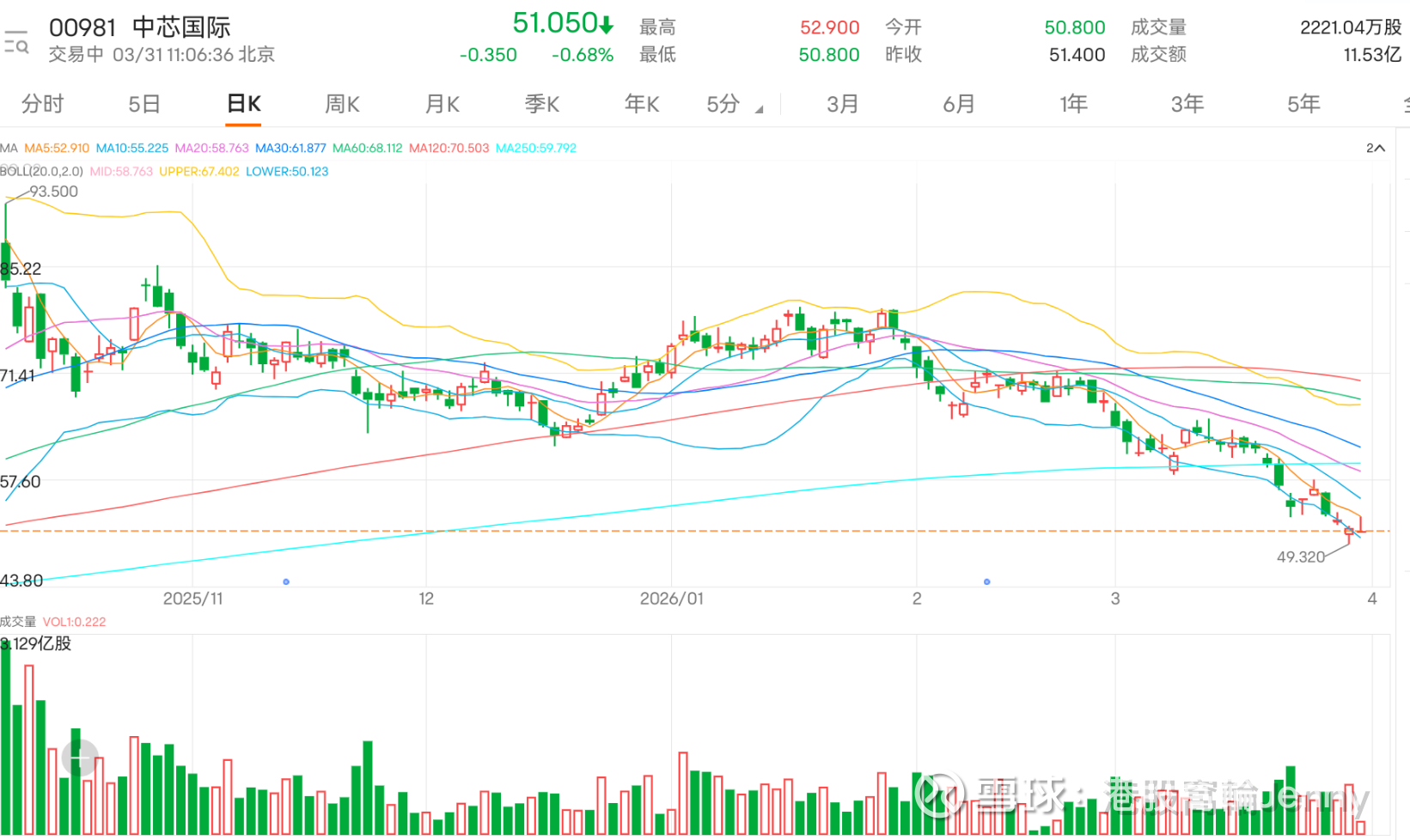Click the 57.60 price axis label
1410x840 pixels.
point(21,482)
